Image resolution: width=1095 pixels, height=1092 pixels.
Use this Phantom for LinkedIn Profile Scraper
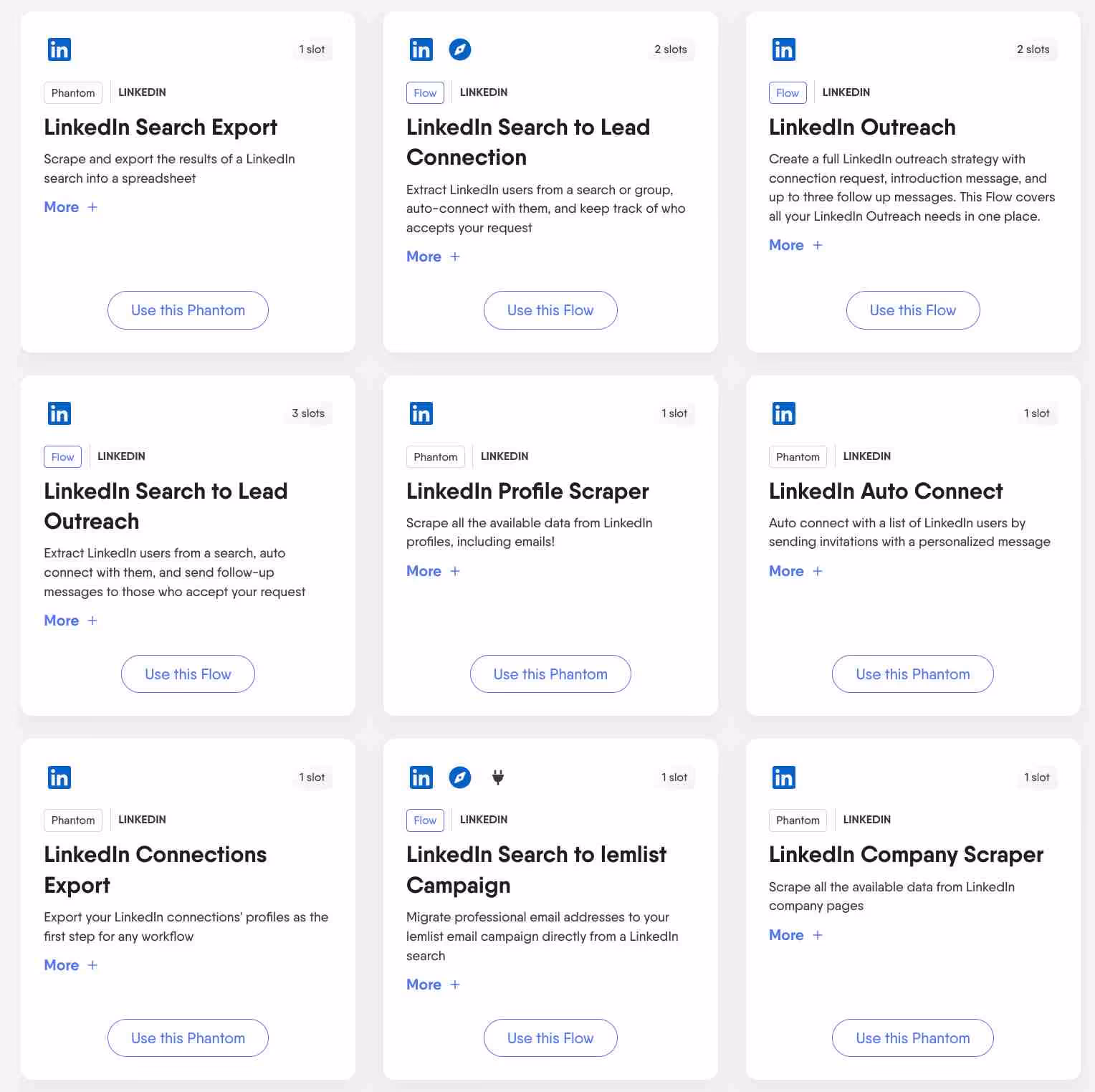click(550, 674)
